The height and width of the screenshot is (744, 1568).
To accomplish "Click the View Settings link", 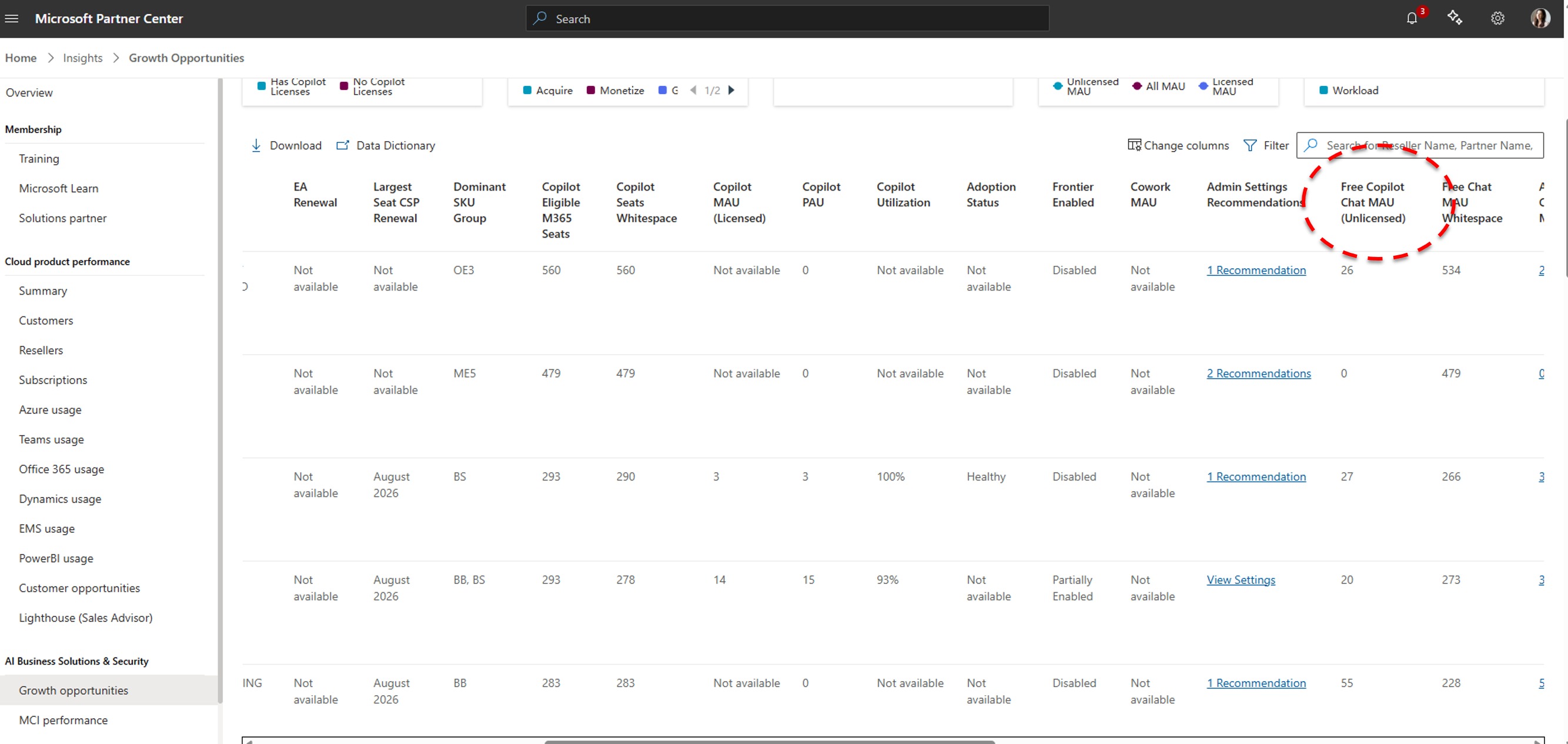I will [x=1241, y=579].
